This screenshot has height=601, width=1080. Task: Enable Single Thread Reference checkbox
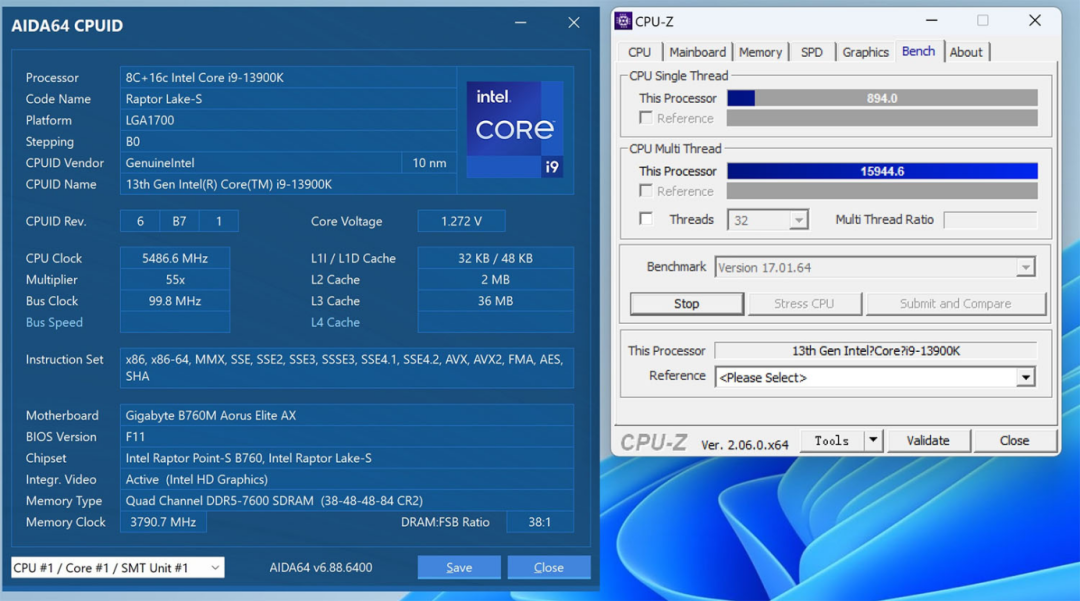point(645,118)
